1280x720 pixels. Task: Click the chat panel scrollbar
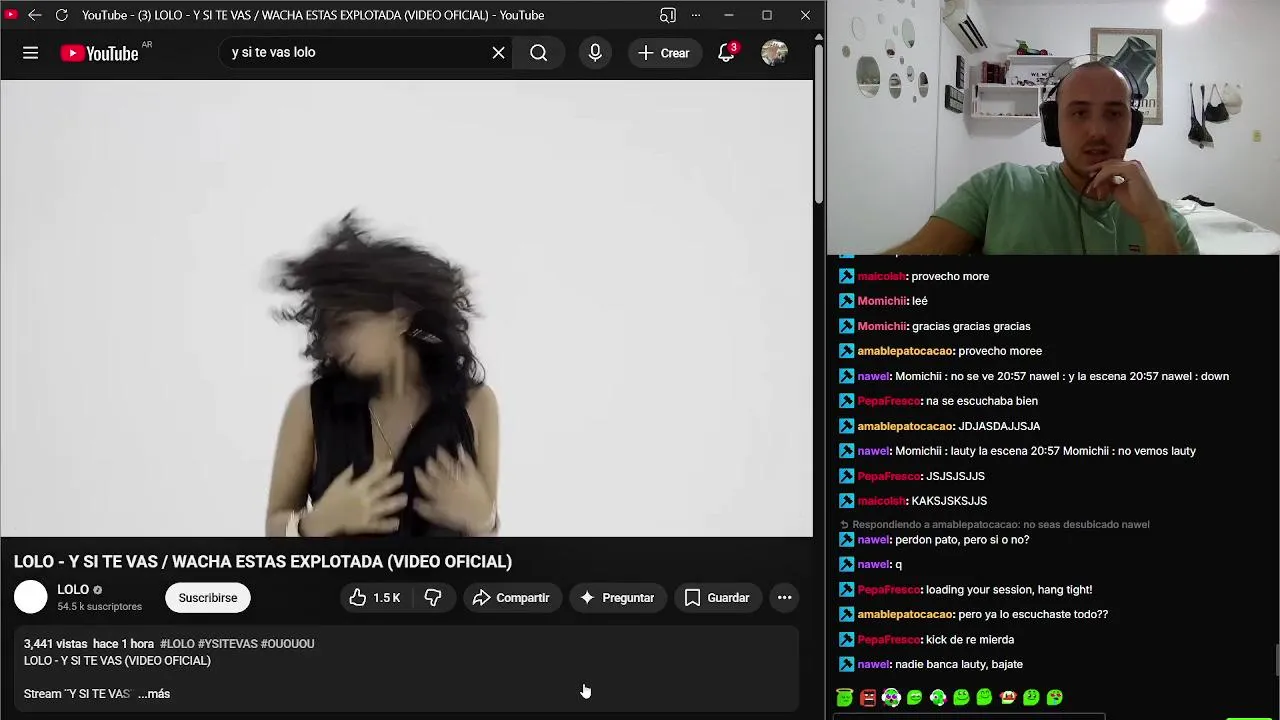(x=1275, y=660)
